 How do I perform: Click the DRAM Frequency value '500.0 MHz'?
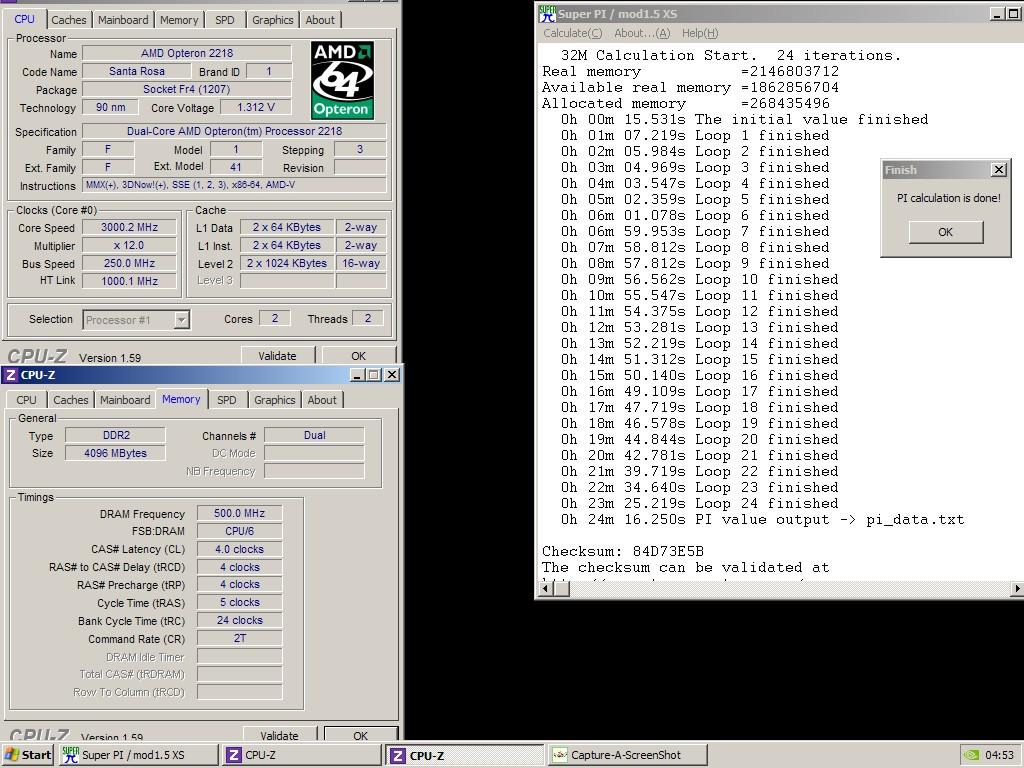pyautogui.click(x=240, y=513)
